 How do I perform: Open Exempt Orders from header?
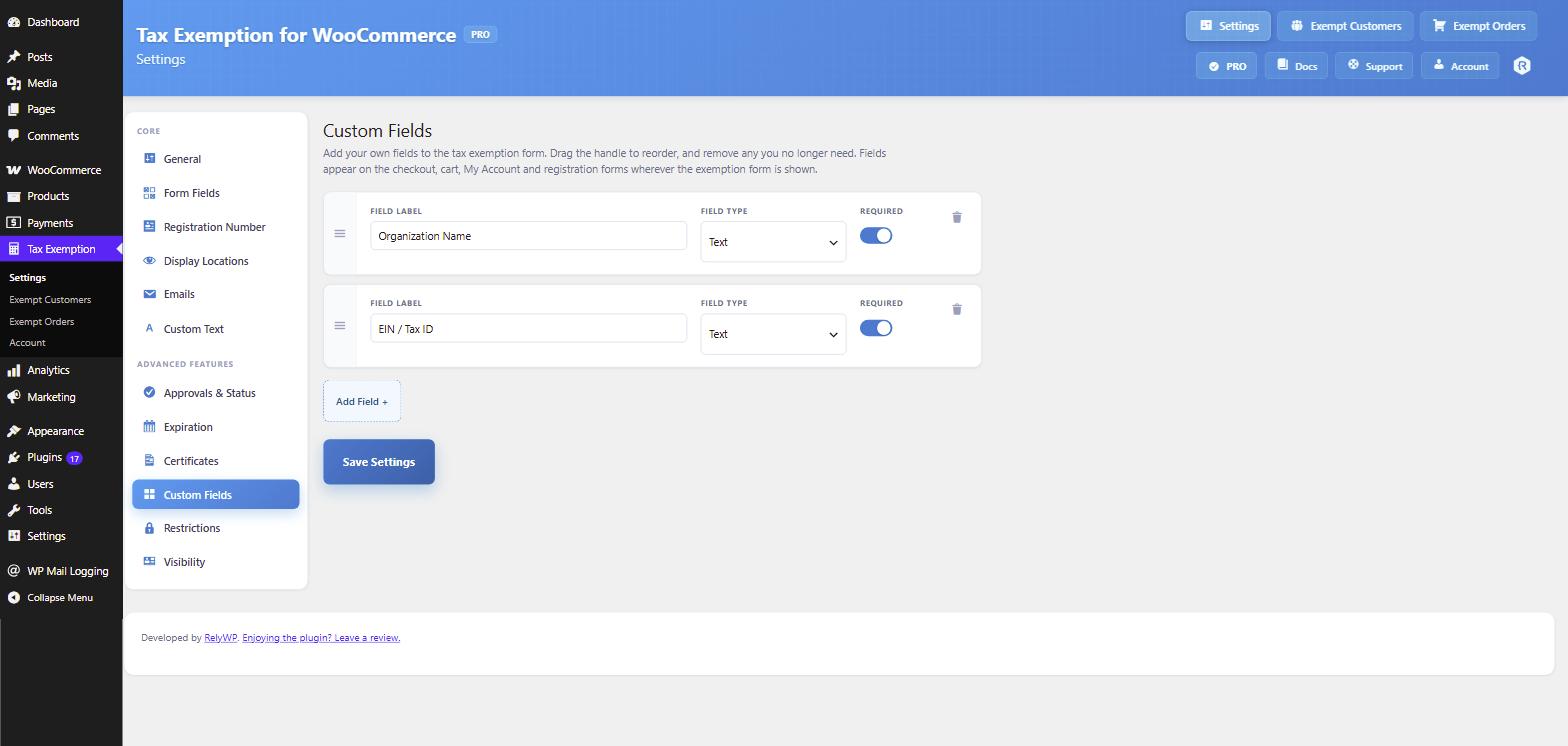[x=1478, y=26]
